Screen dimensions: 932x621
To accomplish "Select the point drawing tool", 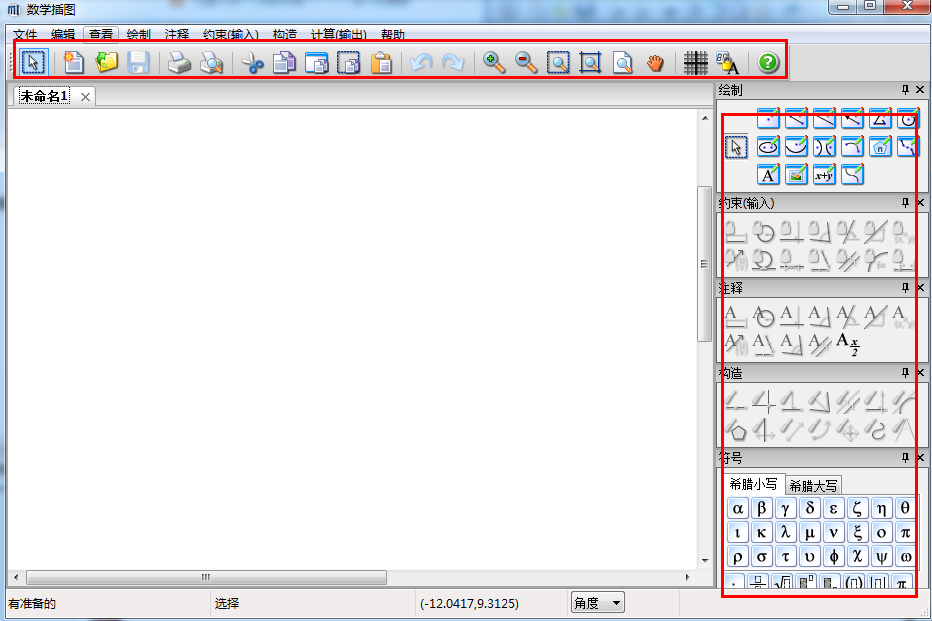I will (768, 118).
